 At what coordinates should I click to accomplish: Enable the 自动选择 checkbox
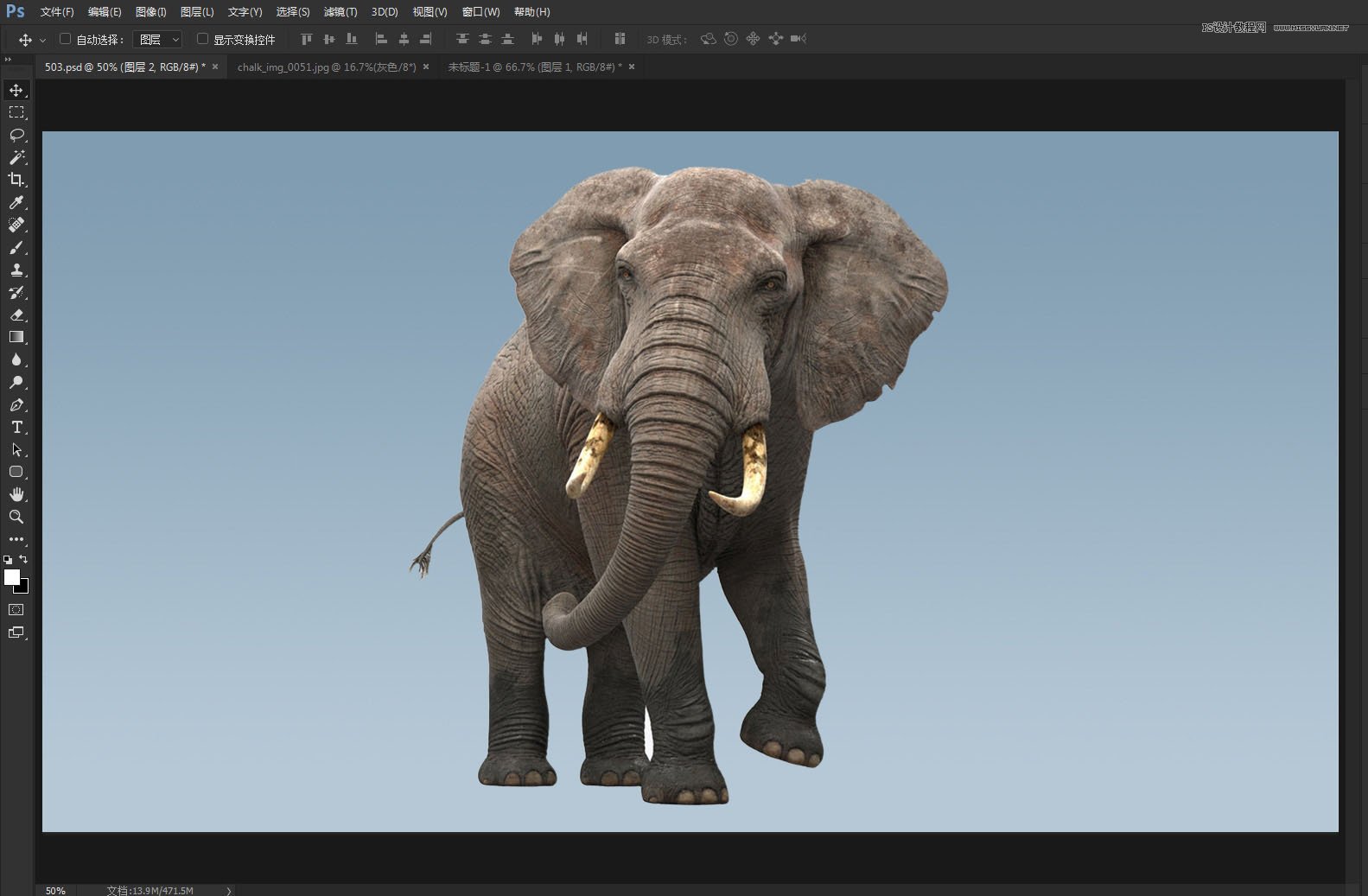tap(65, 39)
